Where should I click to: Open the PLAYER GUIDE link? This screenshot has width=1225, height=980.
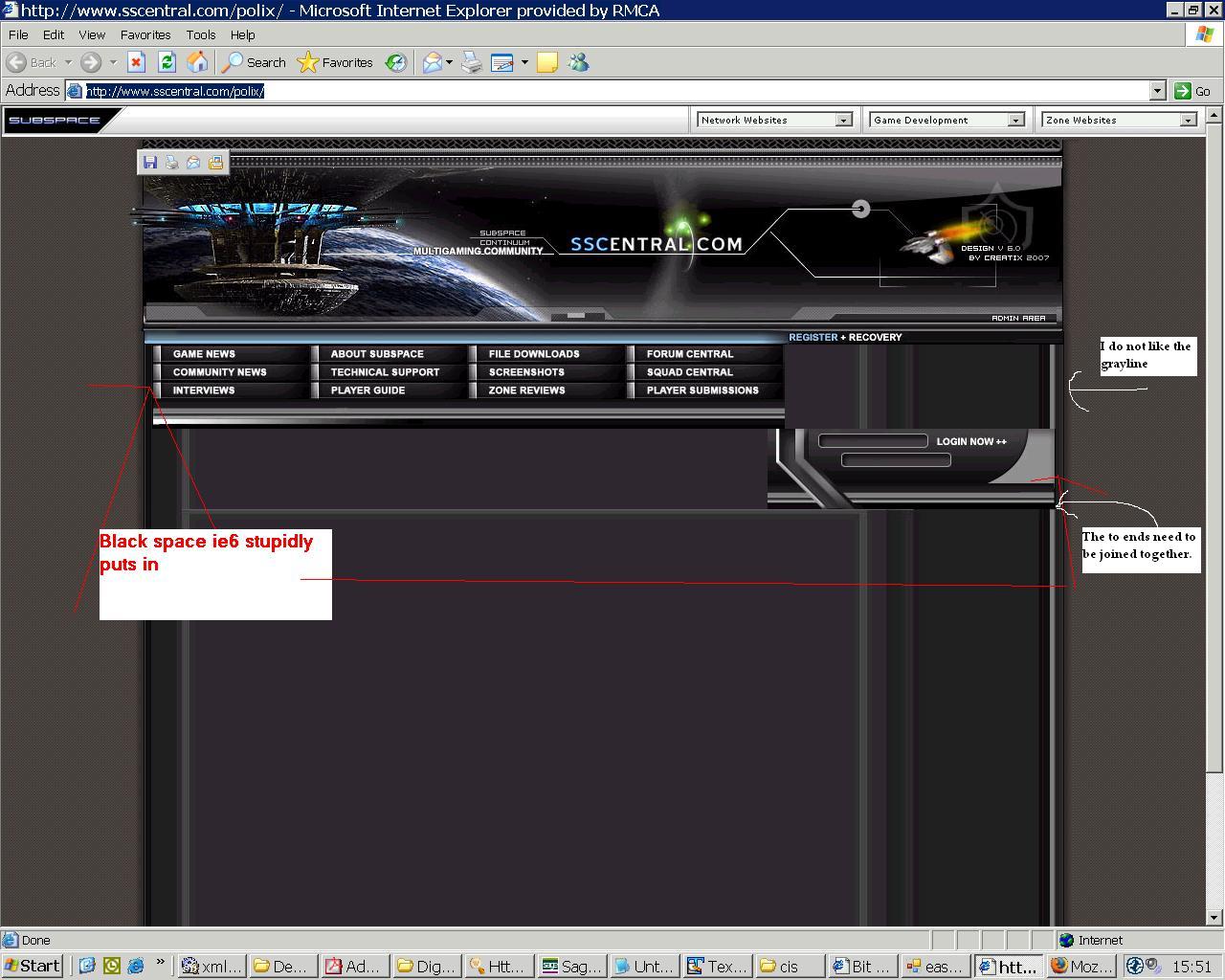367,390
